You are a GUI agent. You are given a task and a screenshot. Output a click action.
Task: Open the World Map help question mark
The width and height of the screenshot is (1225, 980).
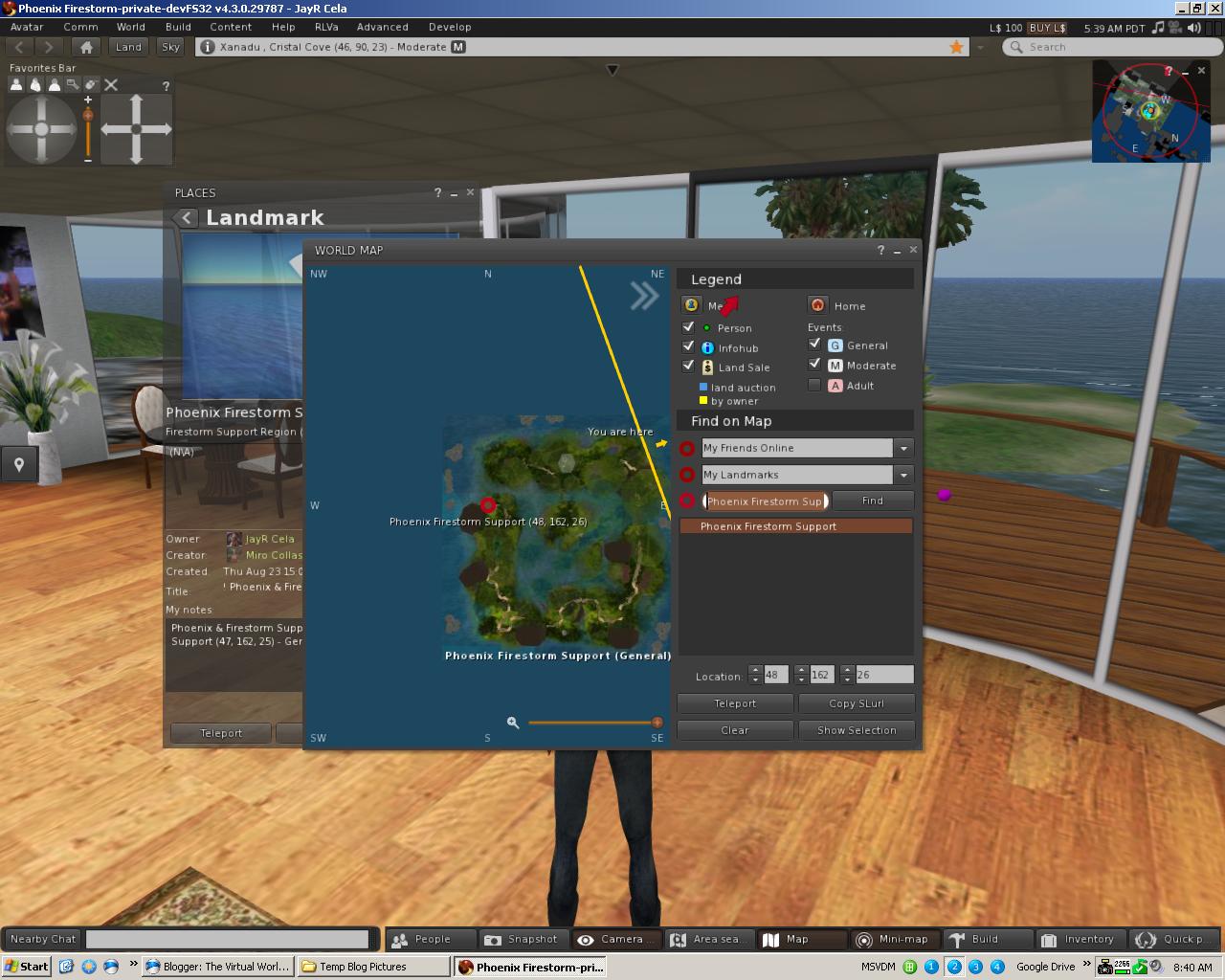(880, 250)
